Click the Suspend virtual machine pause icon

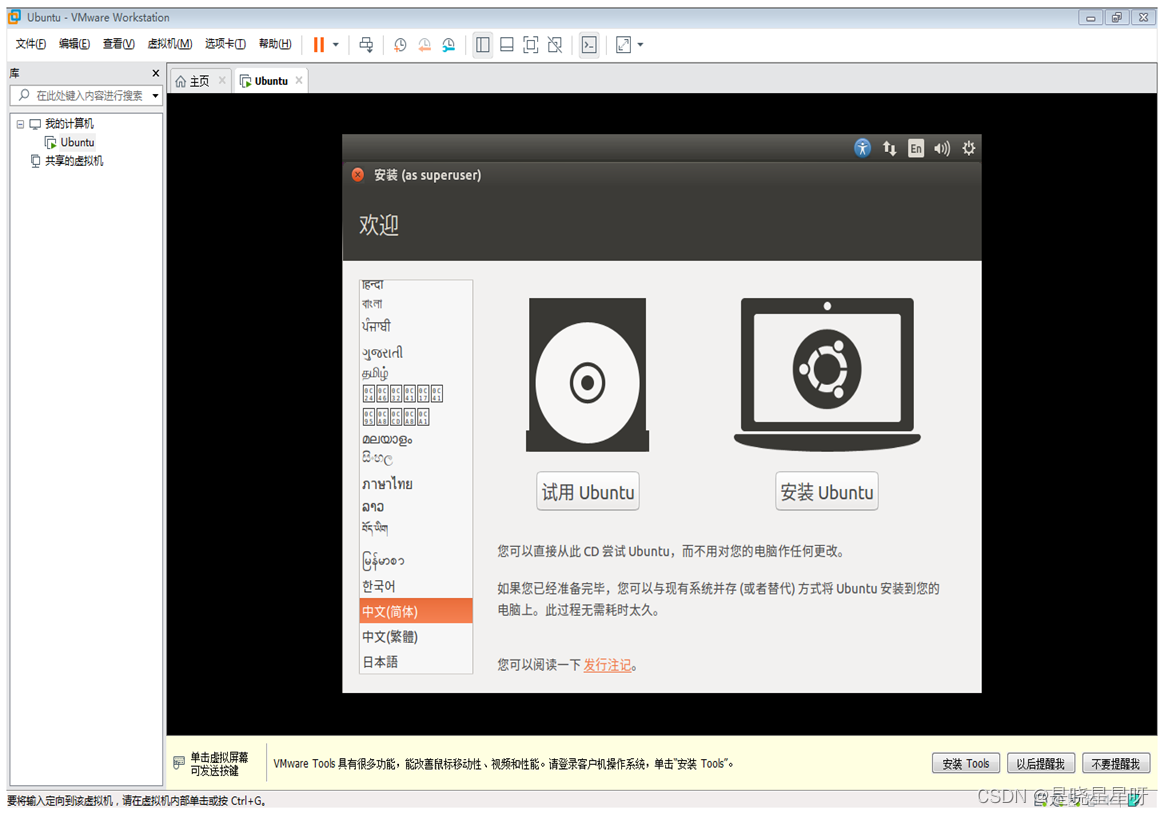[317, 44]
